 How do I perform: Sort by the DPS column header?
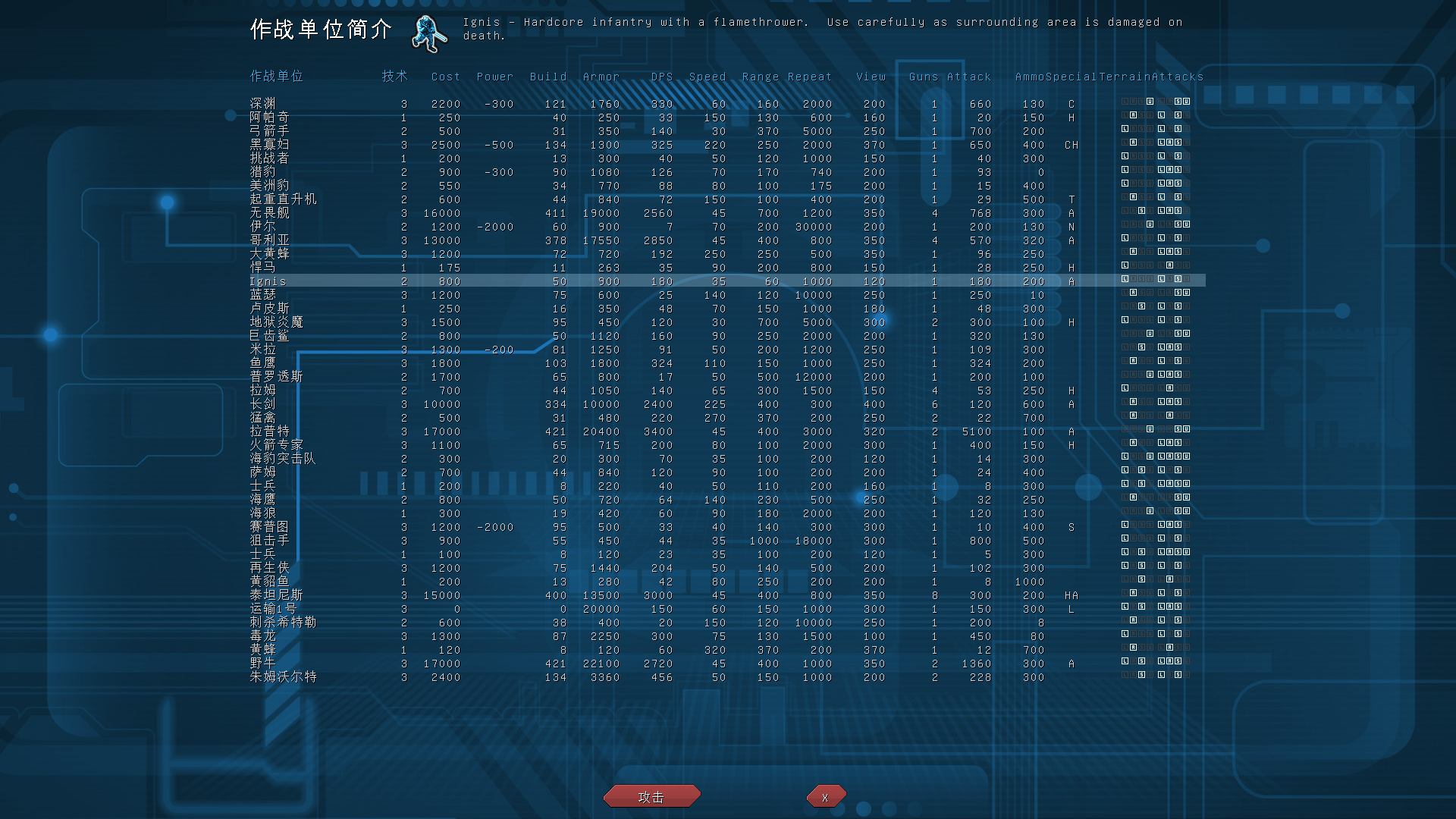[x=662, y=77]
